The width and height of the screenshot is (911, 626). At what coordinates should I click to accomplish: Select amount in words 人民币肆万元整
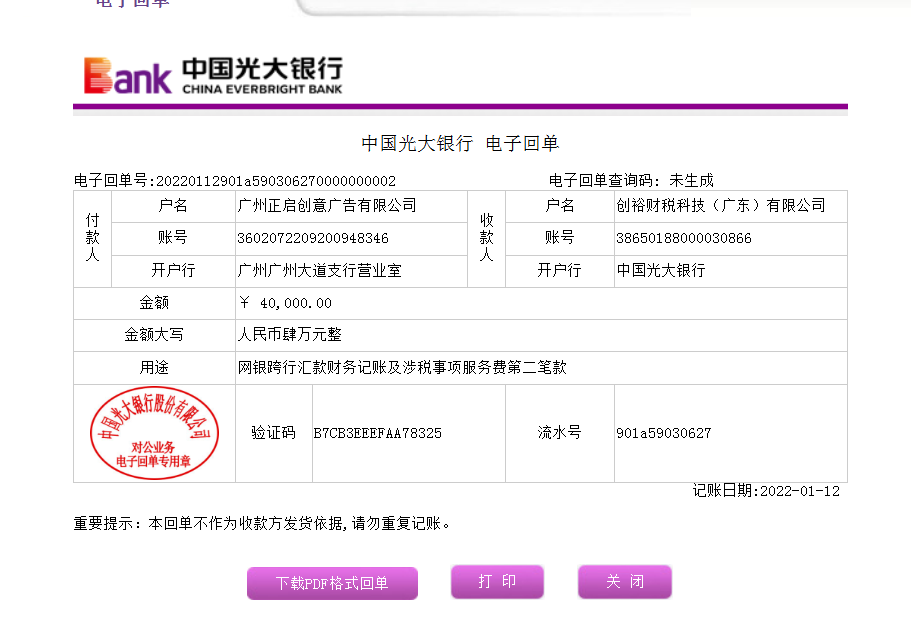[290, 335]
